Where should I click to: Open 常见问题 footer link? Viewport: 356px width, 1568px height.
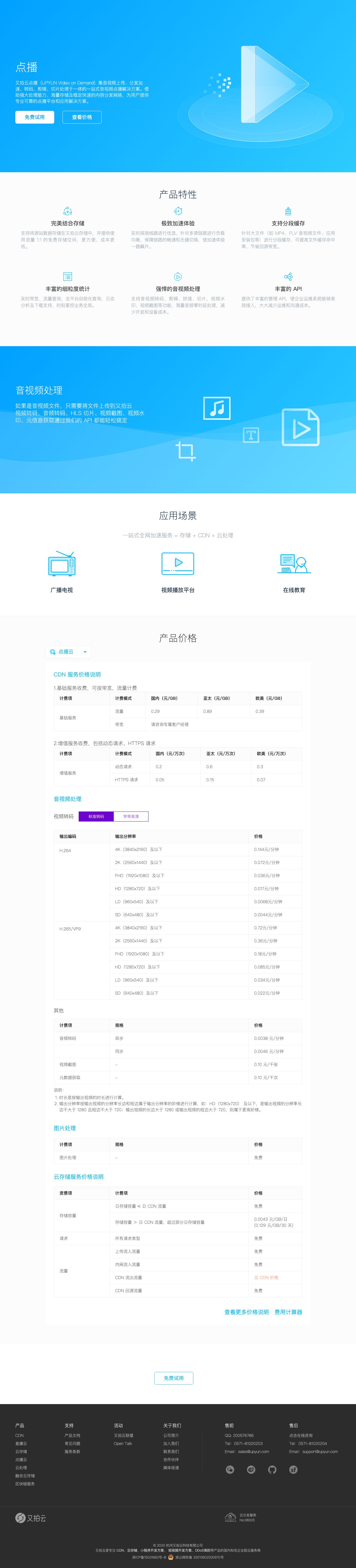click(x=73, y=1443)
